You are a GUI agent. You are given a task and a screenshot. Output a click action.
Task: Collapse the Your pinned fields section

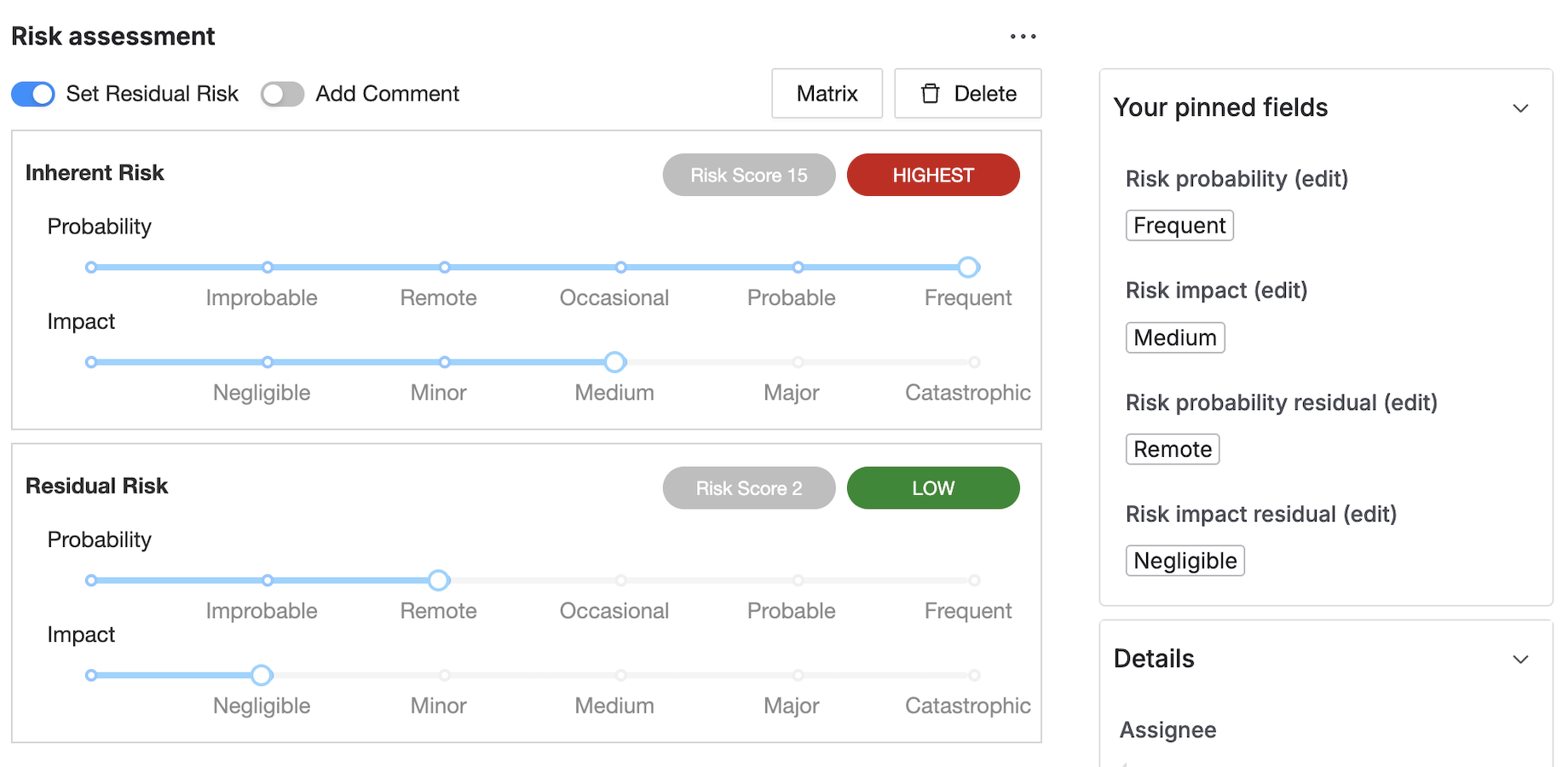(1520, 108)
